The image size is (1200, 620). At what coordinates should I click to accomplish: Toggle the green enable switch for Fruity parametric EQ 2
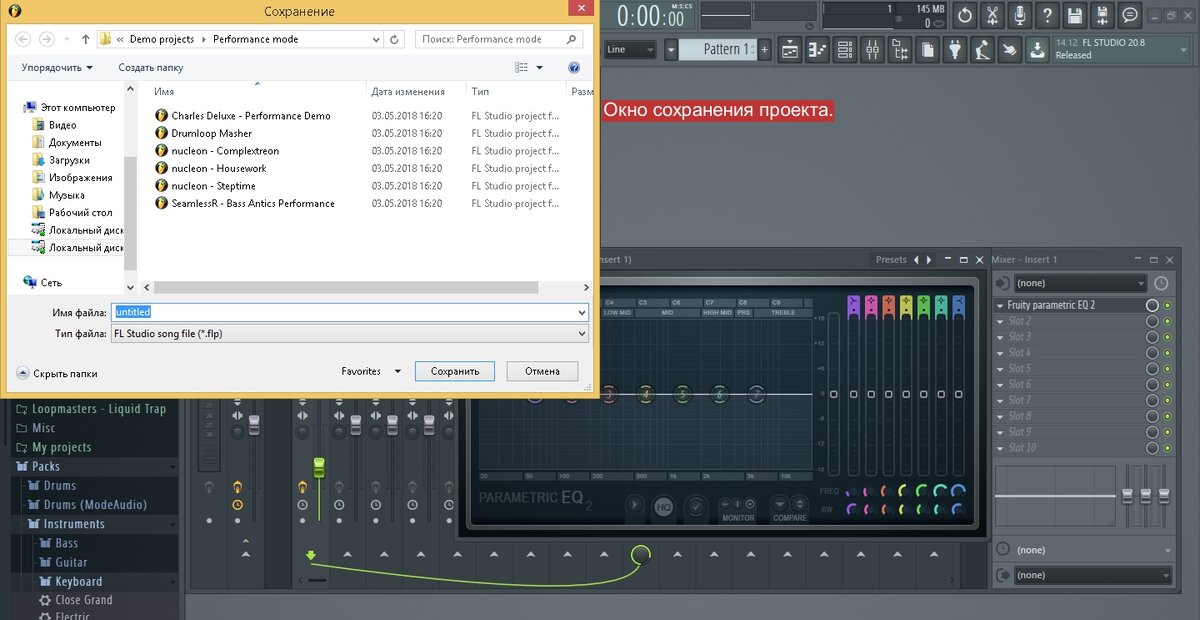[x=1167, y=305]
